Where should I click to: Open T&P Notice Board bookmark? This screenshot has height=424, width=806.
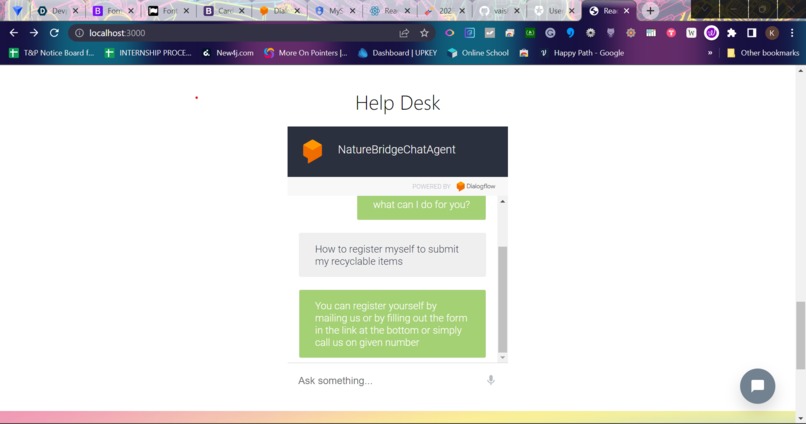[51, 53]
